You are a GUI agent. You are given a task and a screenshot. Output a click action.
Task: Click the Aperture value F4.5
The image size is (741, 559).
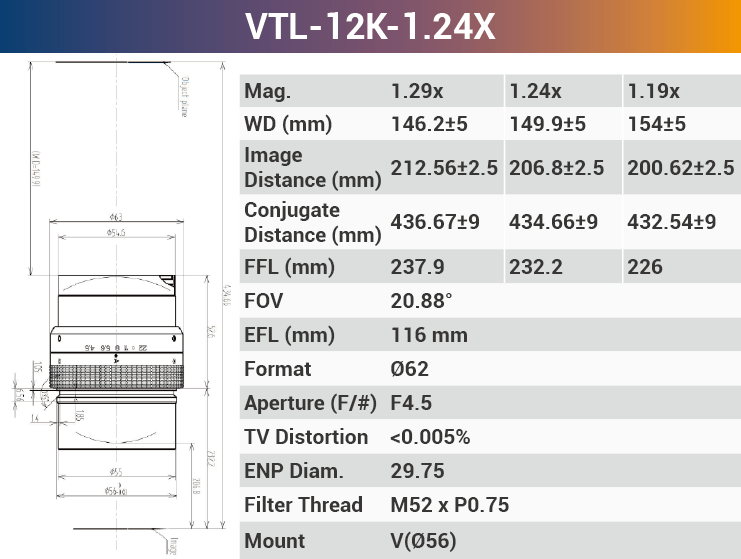[413, 403]
